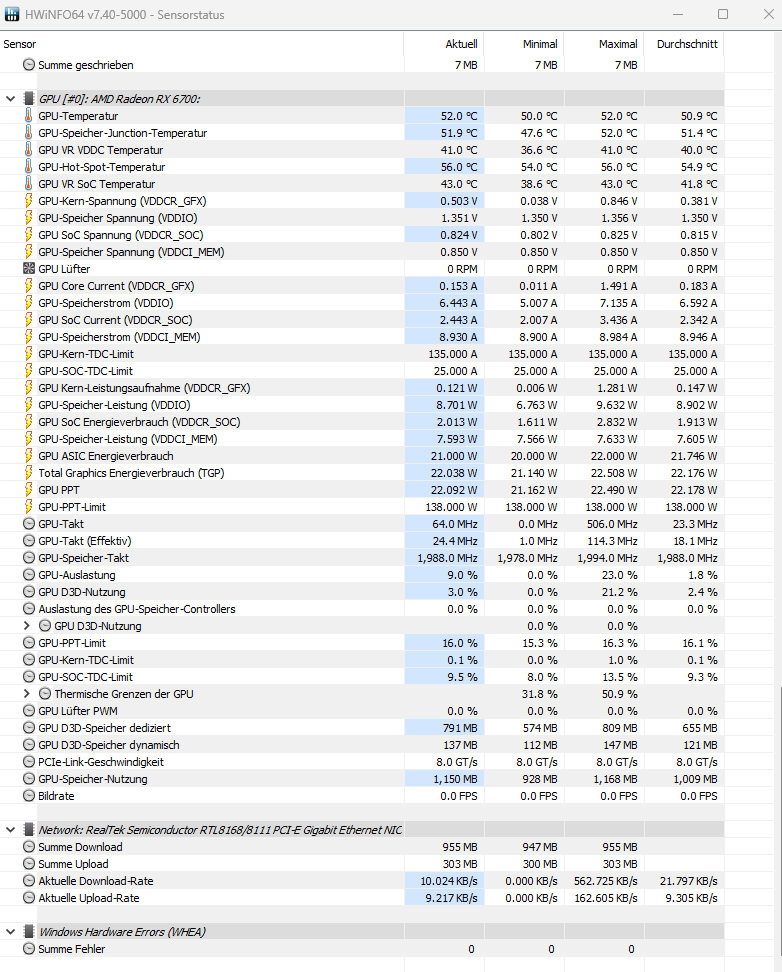Select the GPU-SOC-TDC-Limit 25.000 A row
Viewport: 782px width, 972px height.
click(362, 371)
